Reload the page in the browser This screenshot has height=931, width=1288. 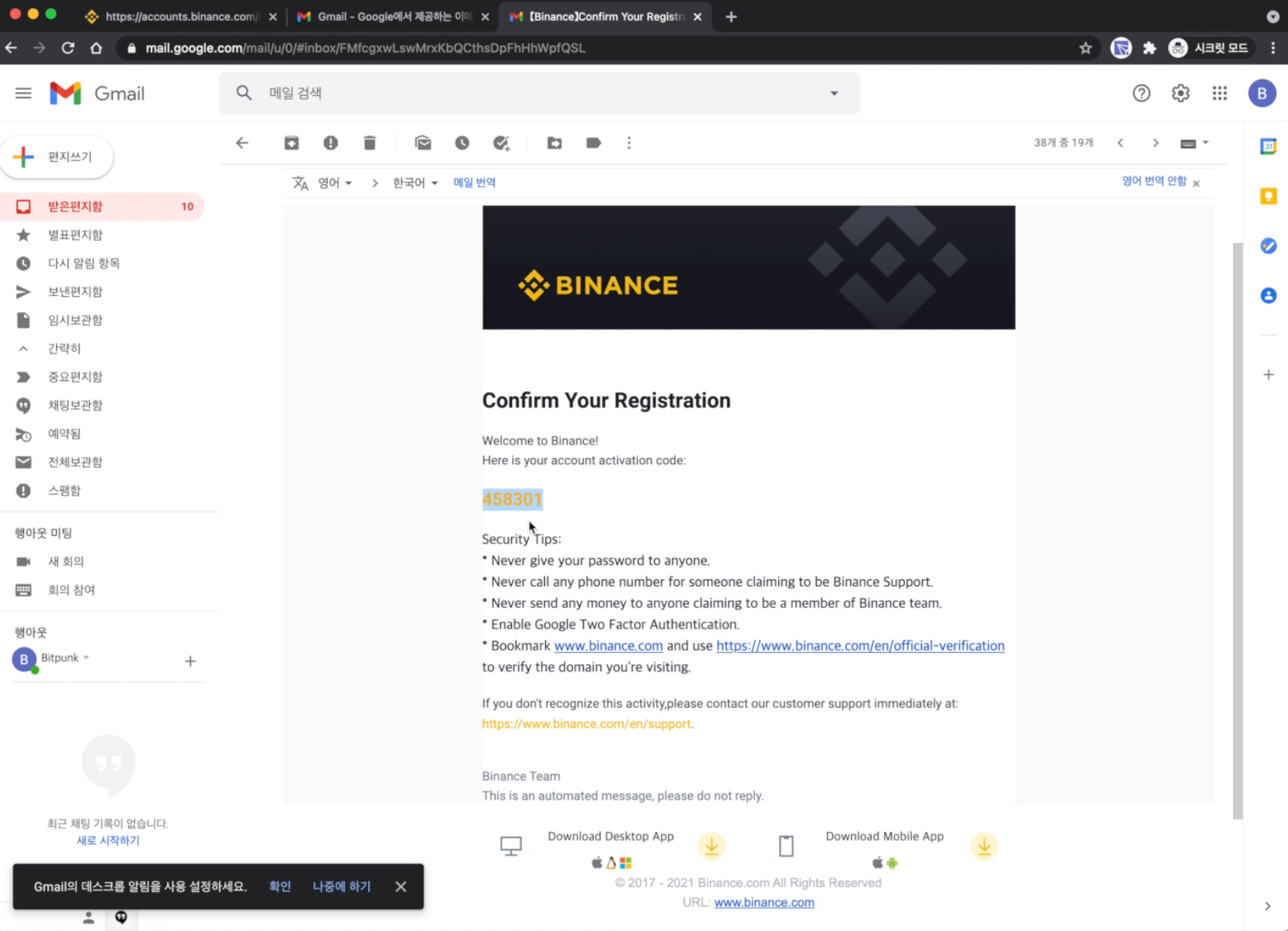tap(68, 48)
